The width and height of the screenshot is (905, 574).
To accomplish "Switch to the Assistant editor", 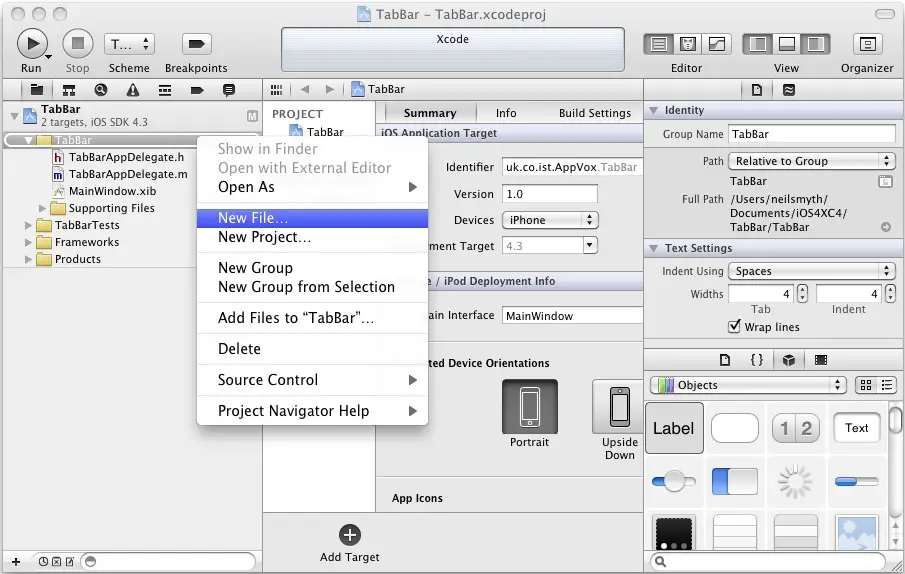I will point(688,44).
